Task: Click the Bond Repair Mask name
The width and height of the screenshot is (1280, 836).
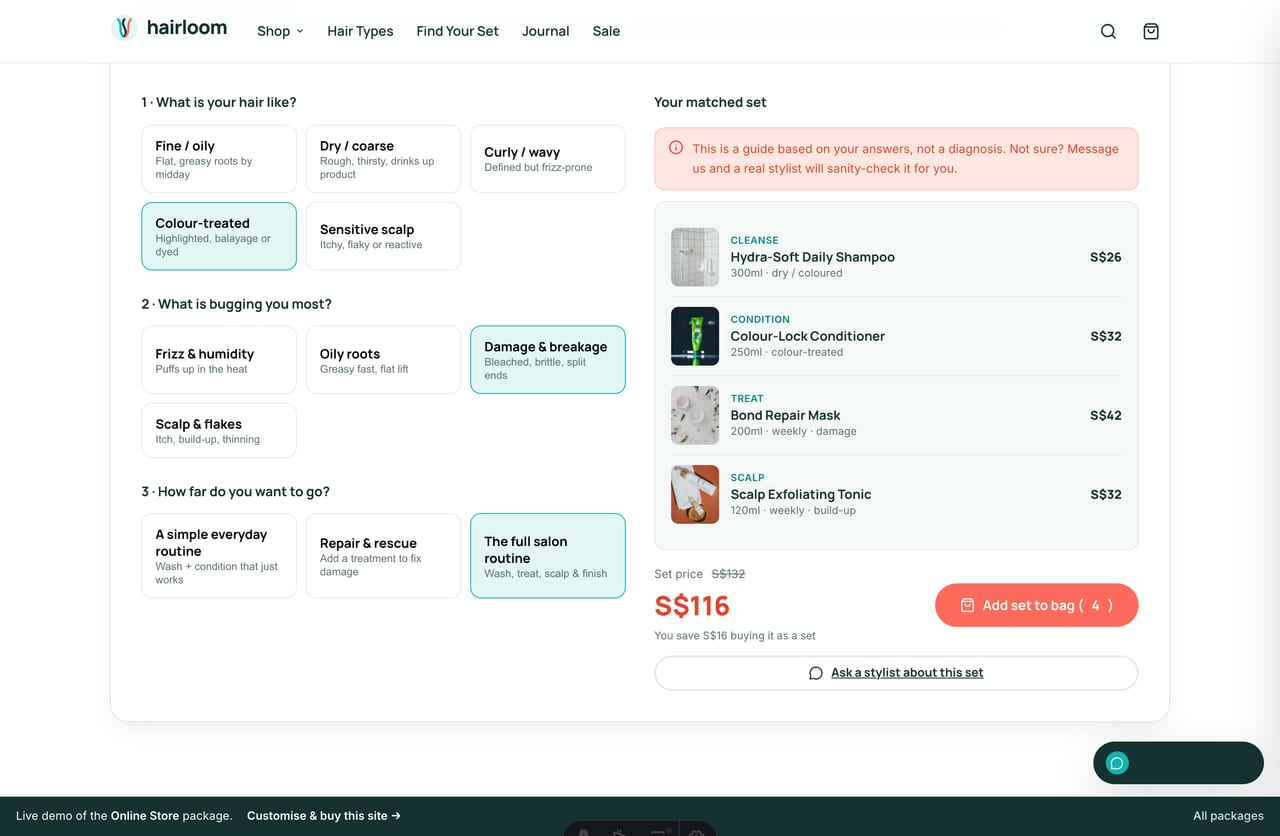Action: click(785, 415)
